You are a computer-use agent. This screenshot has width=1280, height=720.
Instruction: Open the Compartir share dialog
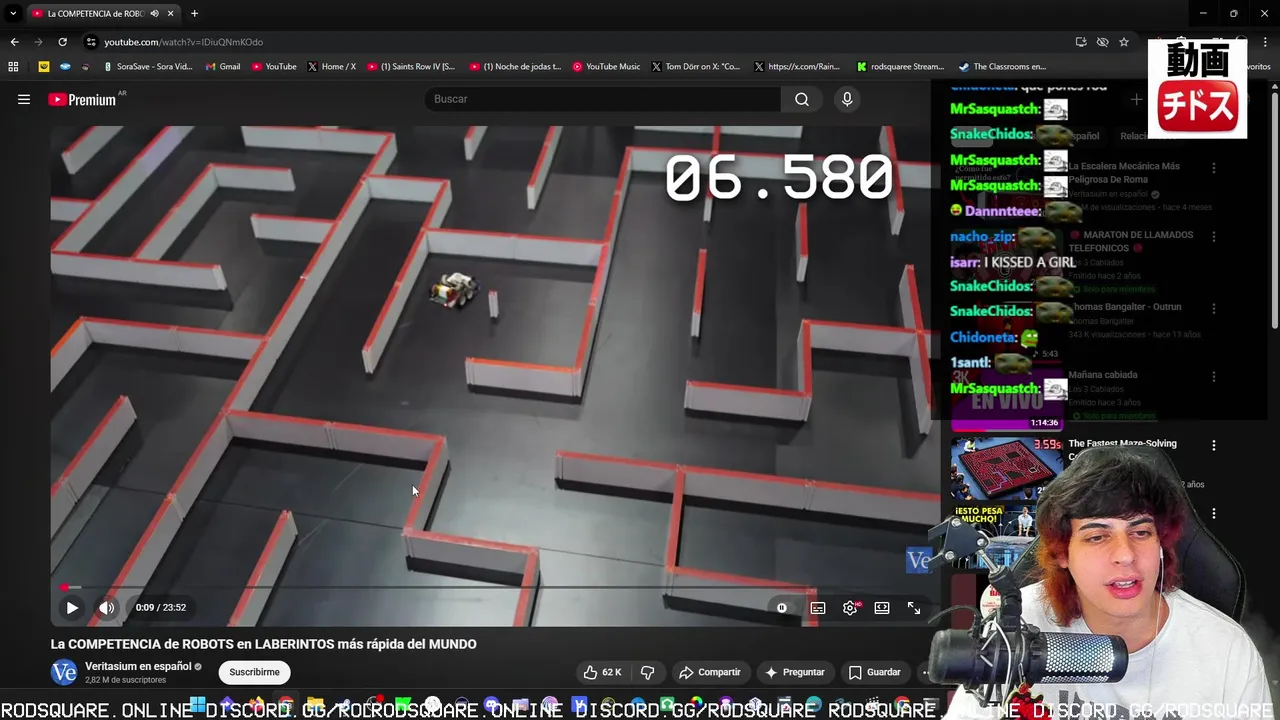pyautogui.click(x=710, y=672)
